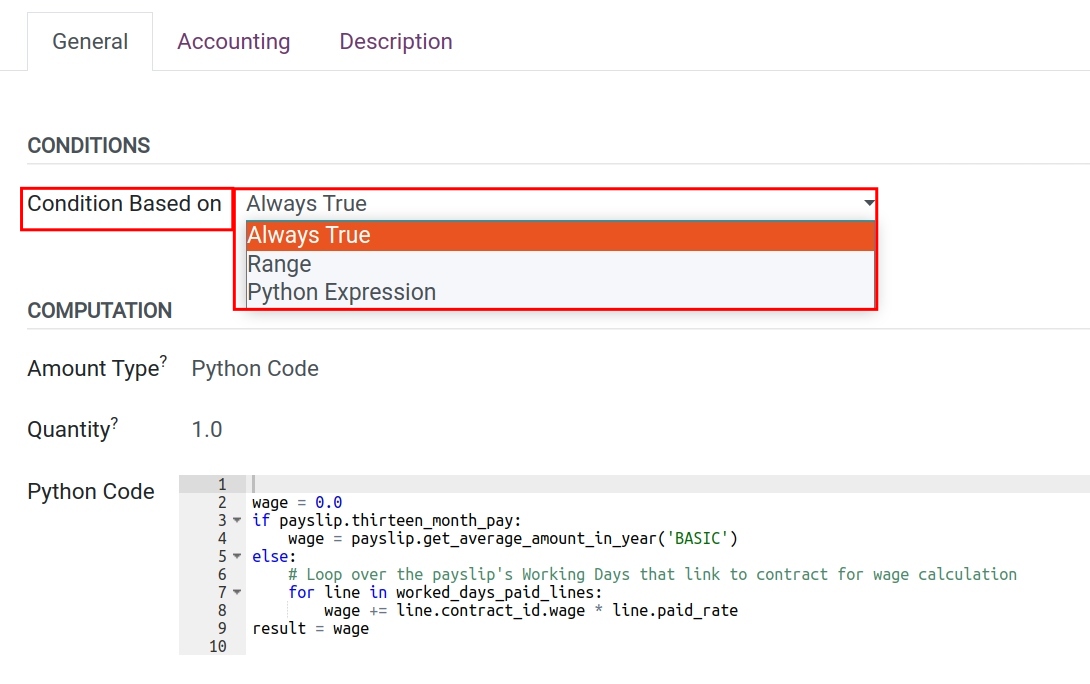Image resolution: width=1090 pixels, height=684 pixels.
Task: Click the Condition Based on dropdown arrow
Action: tap(868, 204)
